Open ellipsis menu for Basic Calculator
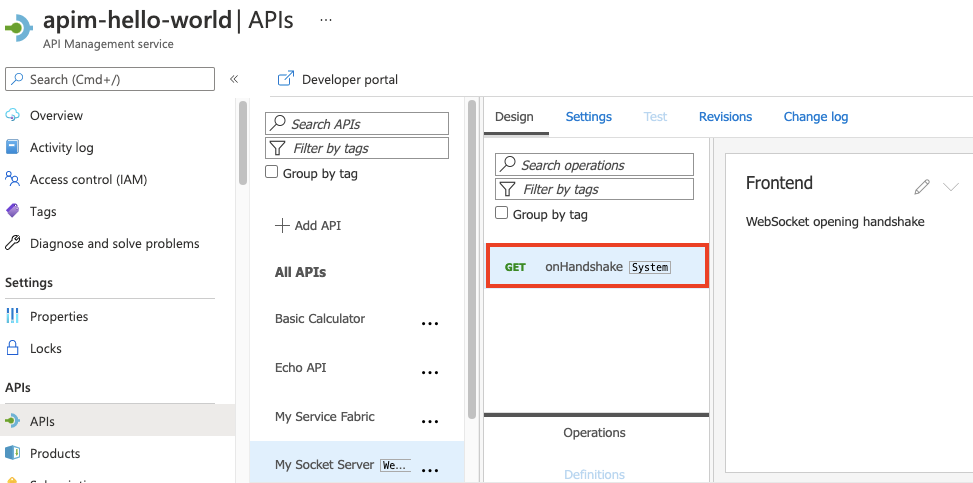973x483 pixels. pos(430,323)
